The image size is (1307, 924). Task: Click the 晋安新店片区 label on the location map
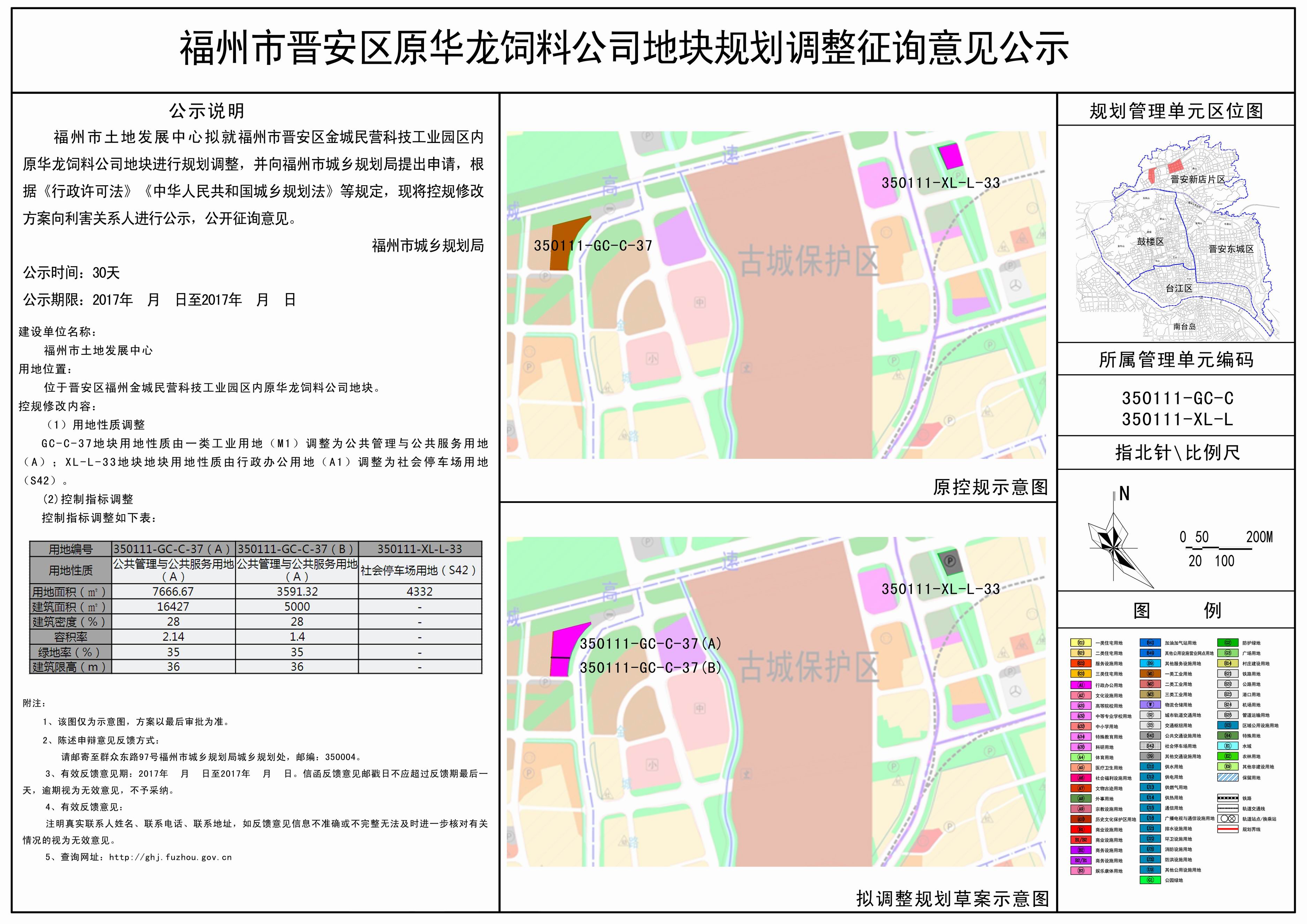(1198, 179)
